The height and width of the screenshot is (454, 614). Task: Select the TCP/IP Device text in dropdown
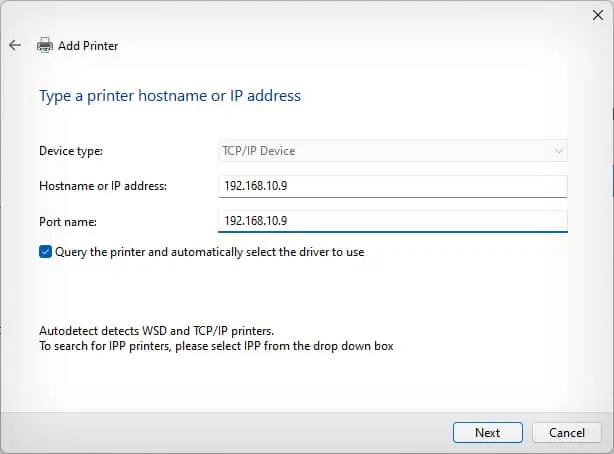[x=258, y=151]
